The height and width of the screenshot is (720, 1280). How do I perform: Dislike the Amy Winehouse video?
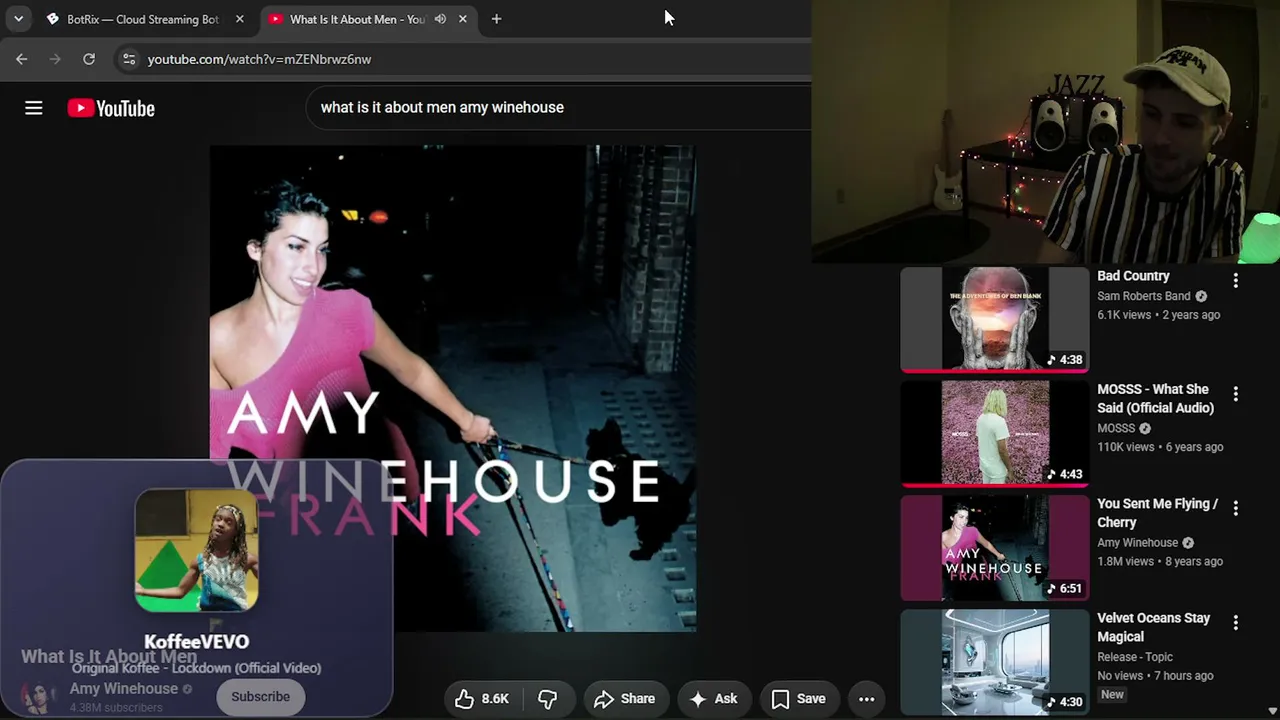[548, 699]
